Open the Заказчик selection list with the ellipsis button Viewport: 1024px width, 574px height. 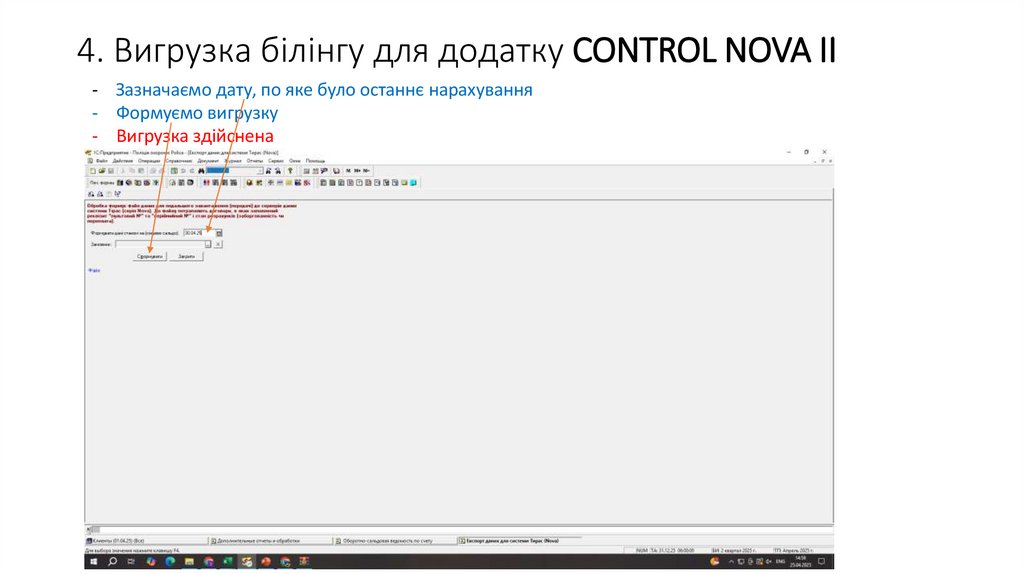pos(208,244)
